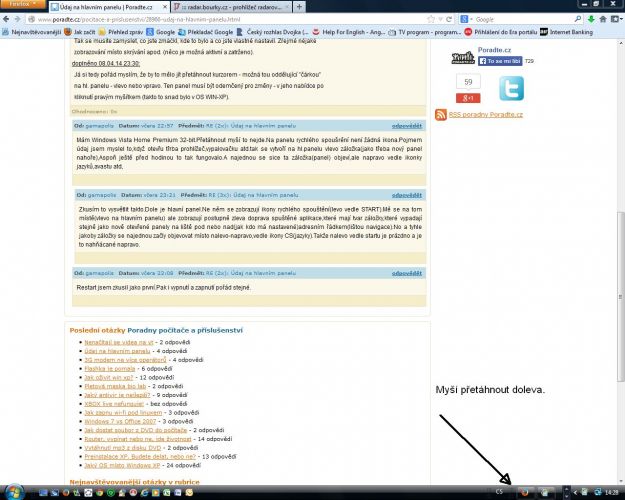The width and height of the screenshot is (625, 500).
Task: Open the 'Přihlášení do Era portálu' bookmark
Action: coord(501,32)
